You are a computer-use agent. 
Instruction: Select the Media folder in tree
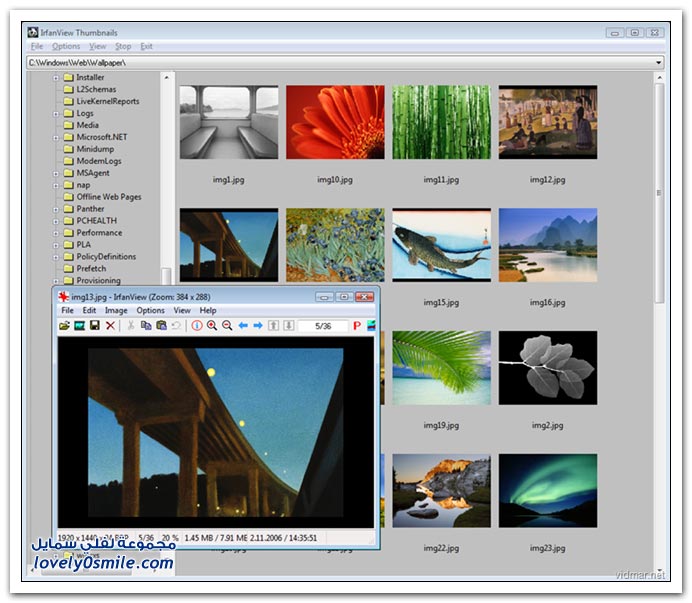87,125
